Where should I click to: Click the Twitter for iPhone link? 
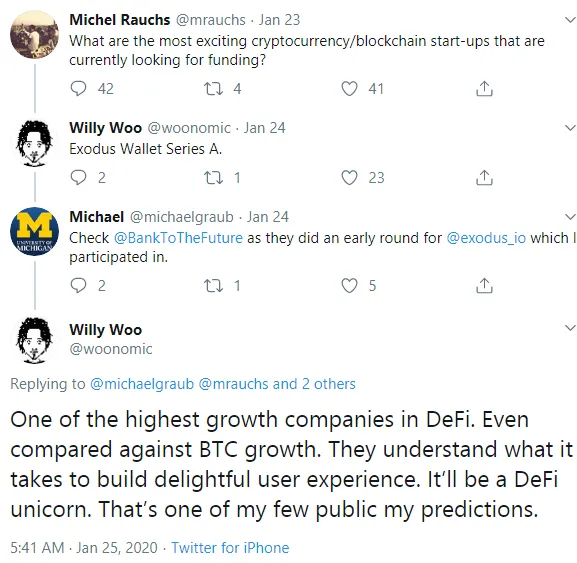coord(230,548)
